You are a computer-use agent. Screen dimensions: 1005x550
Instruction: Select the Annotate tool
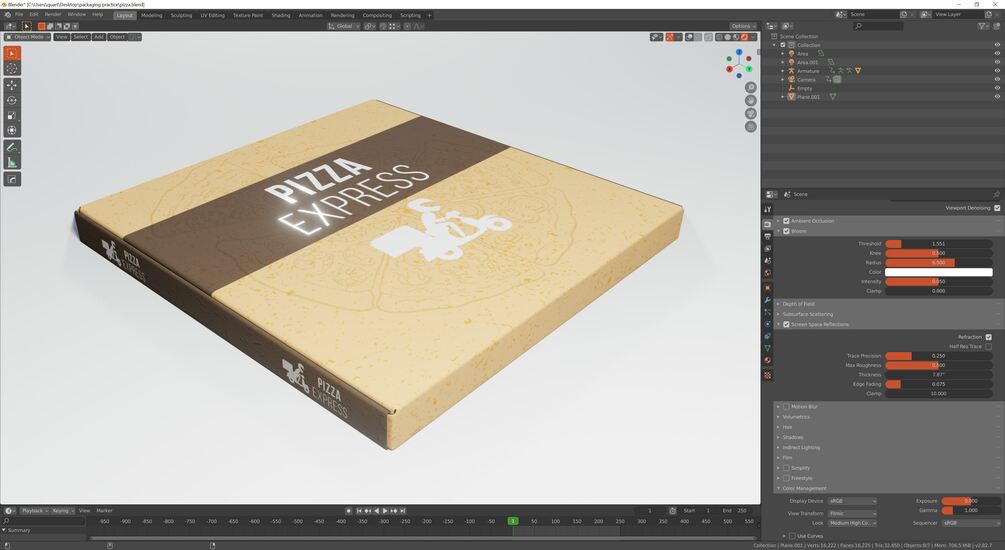click(x=12, y=147)
